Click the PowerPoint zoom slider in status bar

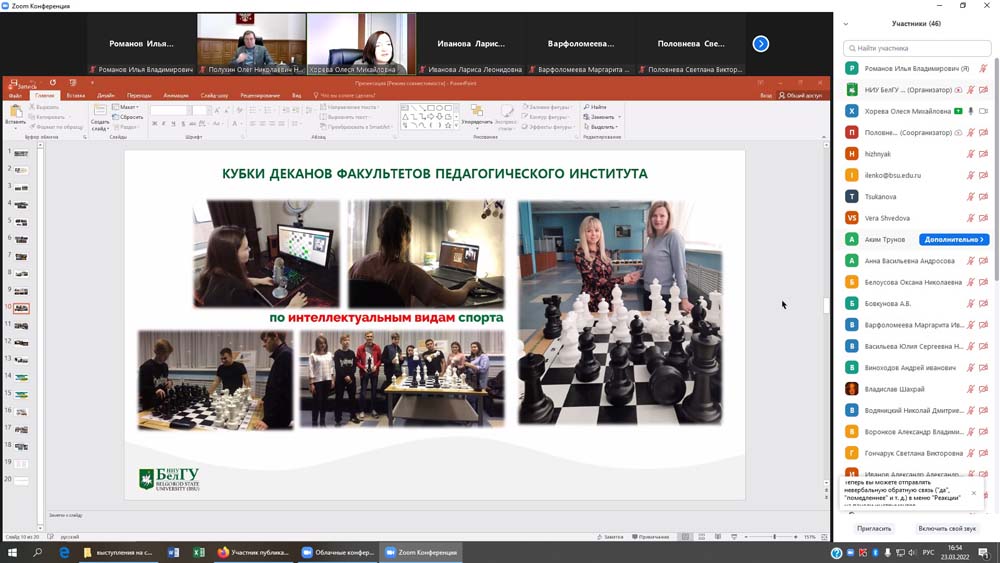click(774, 537)
